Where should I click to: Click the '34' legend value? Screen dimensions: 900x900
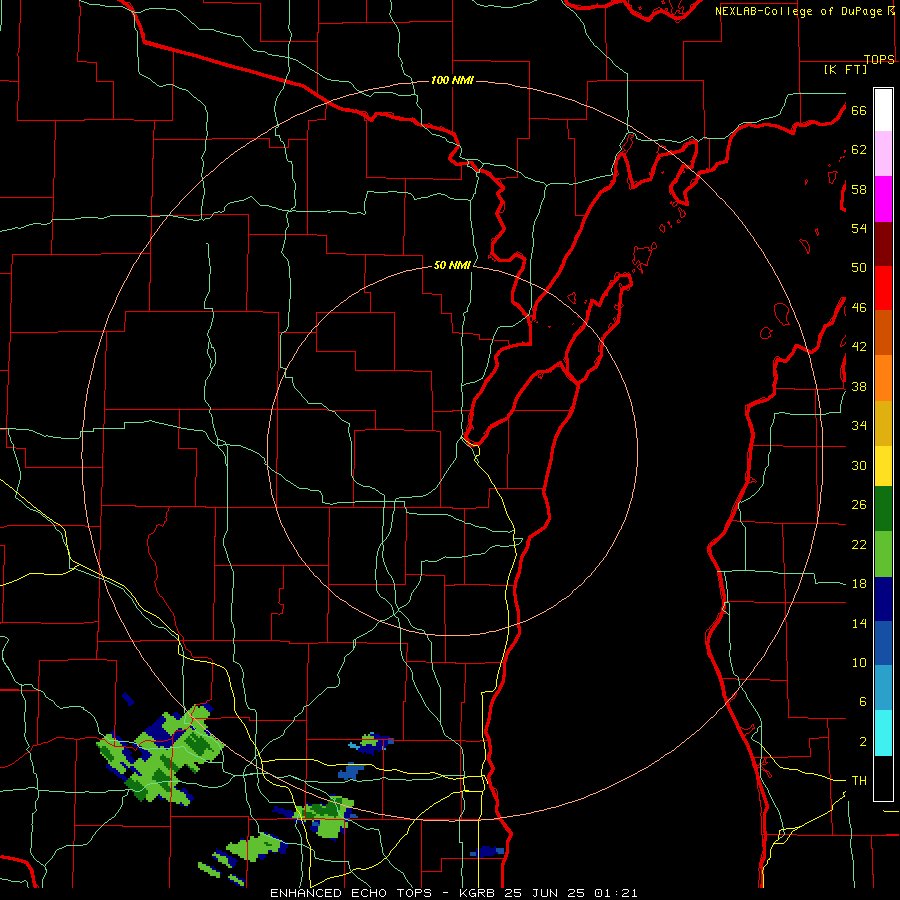[859, 426]
